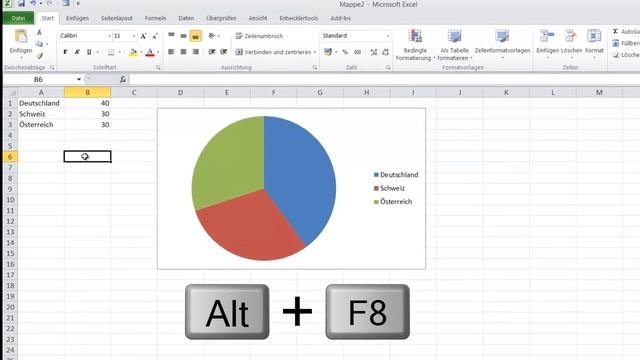The width and height of the screenshot is (640, 360).
Task: Click the Save icon in quick access toolbar
Action: pos(21,4)
